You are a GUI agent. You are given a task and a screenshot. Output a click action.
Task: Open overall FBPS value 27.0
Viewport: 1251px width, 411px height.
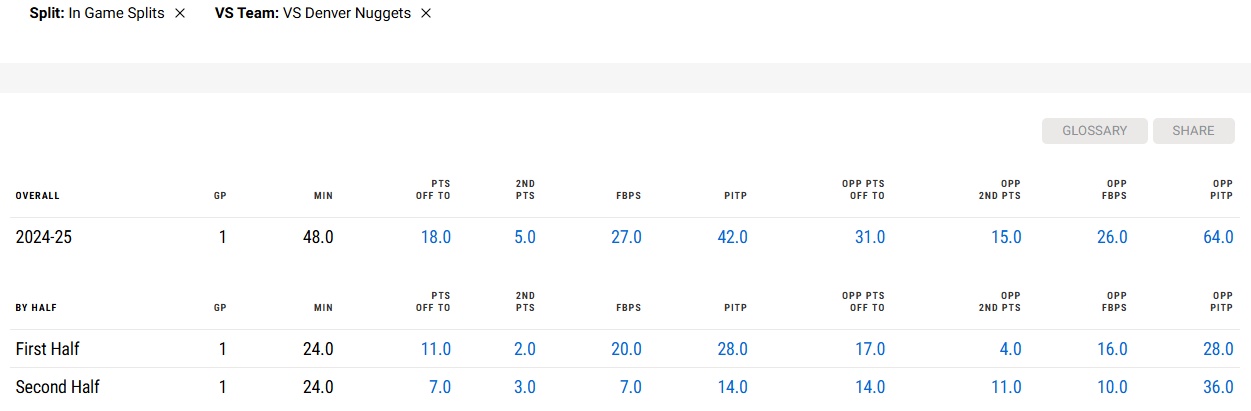pyautogui.click(x=626, y=237)
